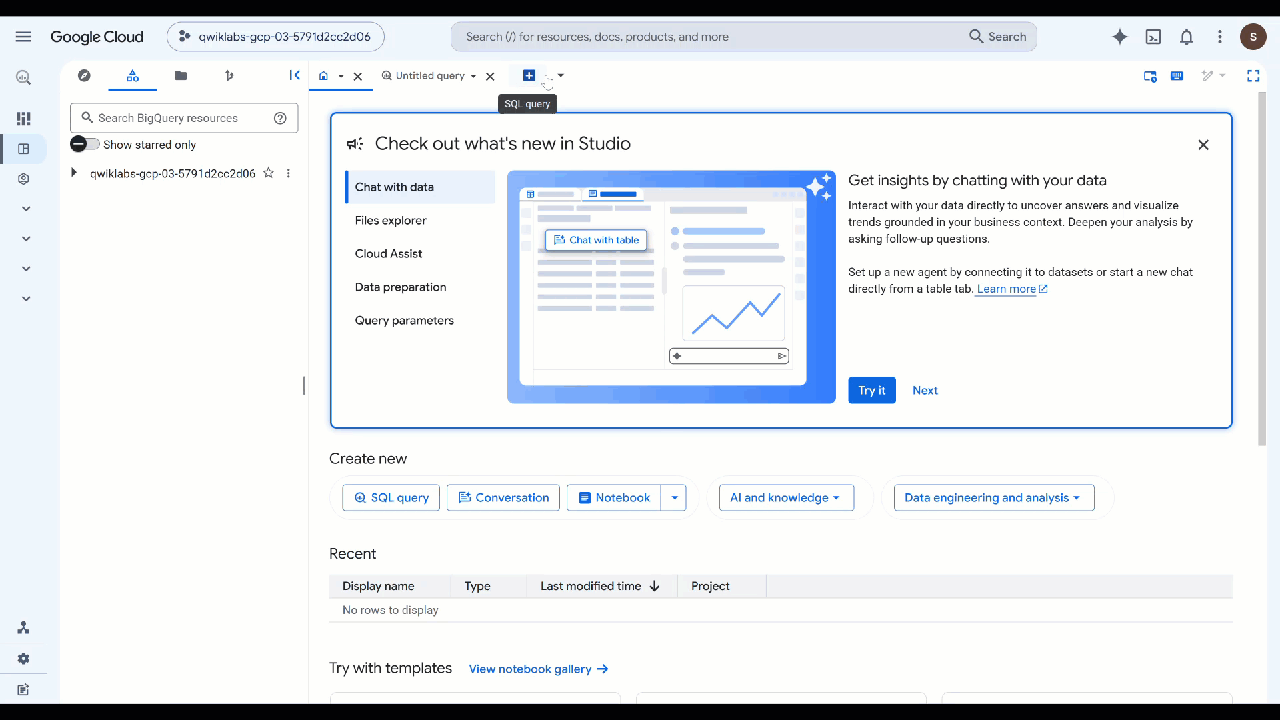Open the Gemini AI sparkle icon
Screen dimensions: 1280x720
[1120, 37]
